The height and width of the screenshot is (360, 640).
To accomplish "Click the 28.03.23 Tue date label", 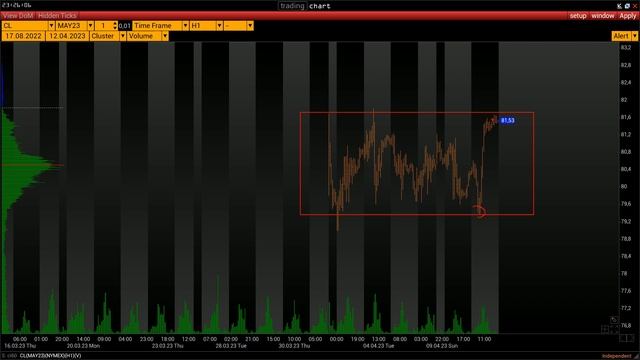I will (x=231, y=346).
